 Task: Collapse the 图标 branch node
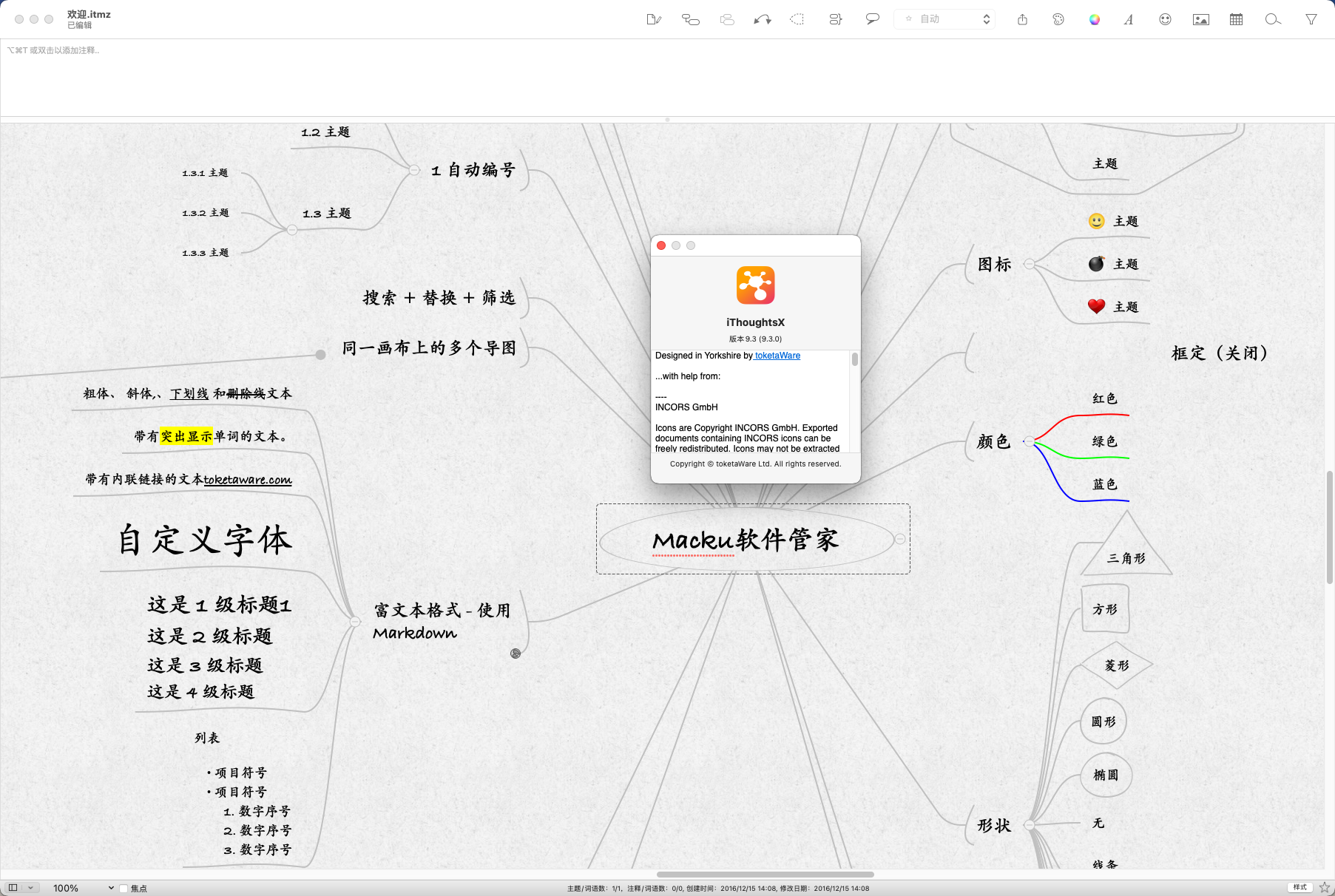point(1029,264)
